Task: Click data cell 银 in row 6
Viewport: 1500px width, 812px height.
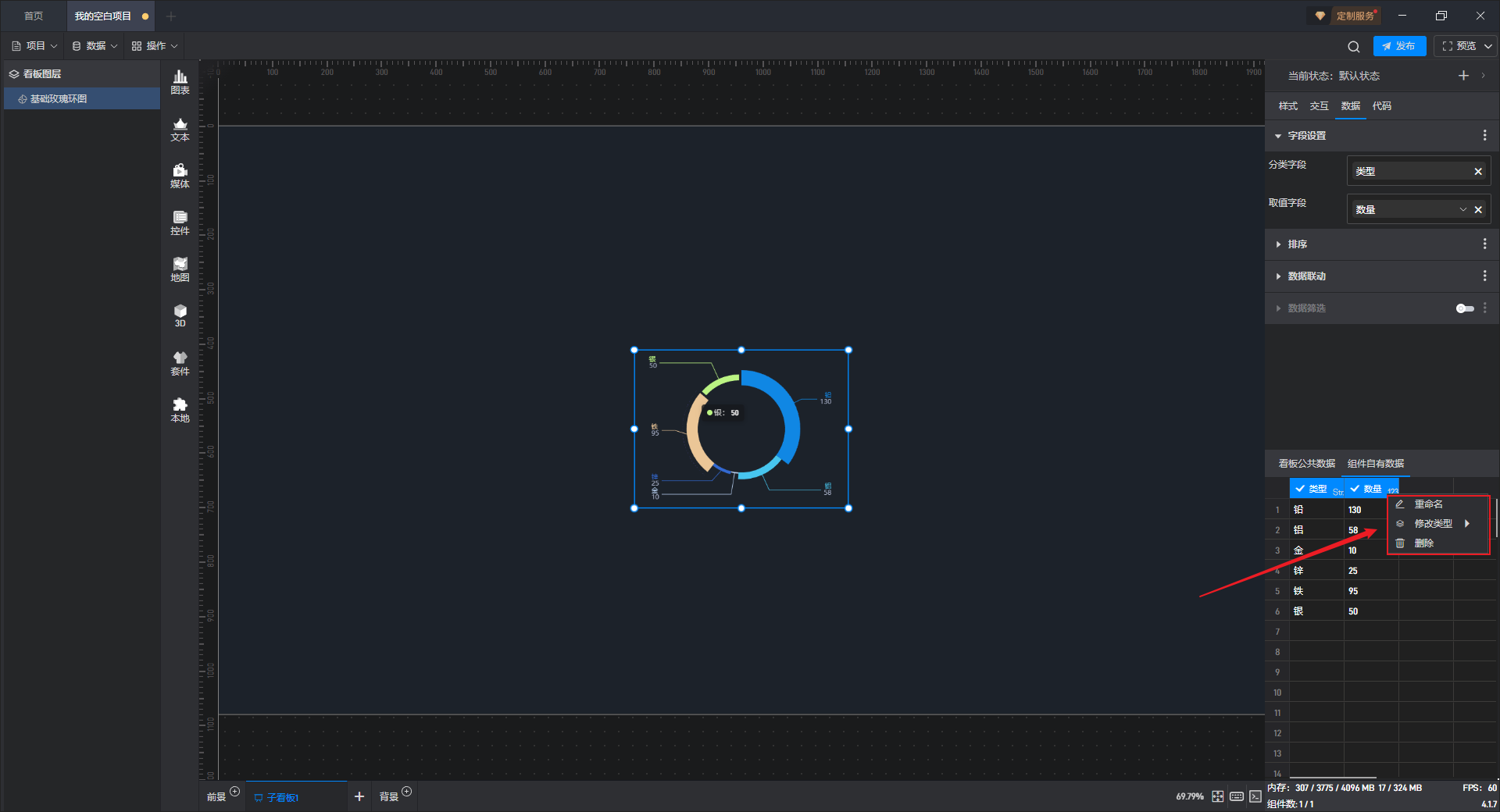Action: tap(1316, 611)
